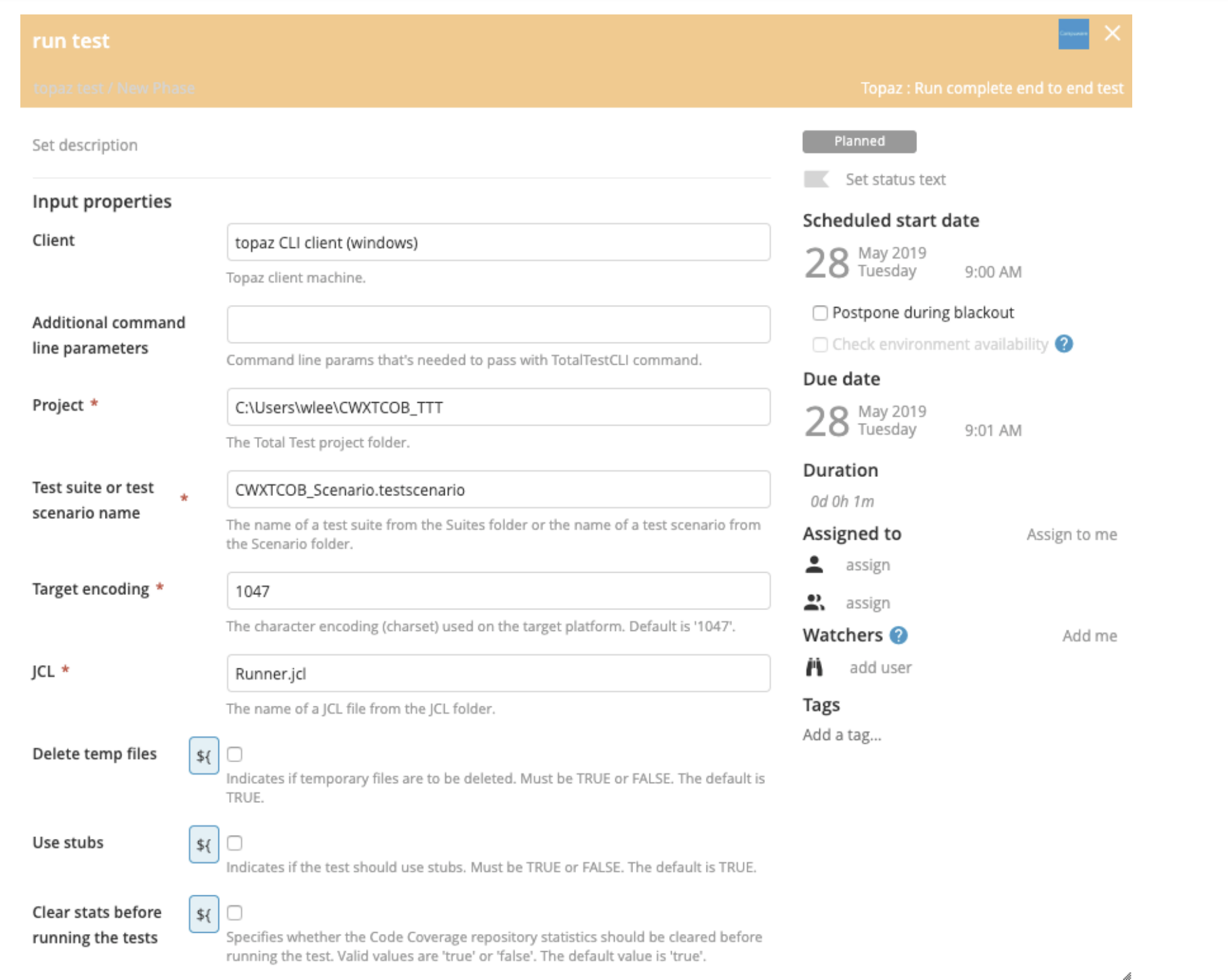Click the Additional command line parameters field
The image size is (1228, 980).
499,324
